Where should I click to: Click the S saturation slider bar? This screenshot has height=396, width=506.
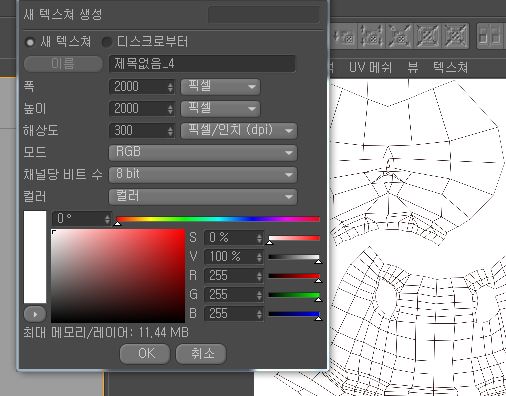point(294,238)
